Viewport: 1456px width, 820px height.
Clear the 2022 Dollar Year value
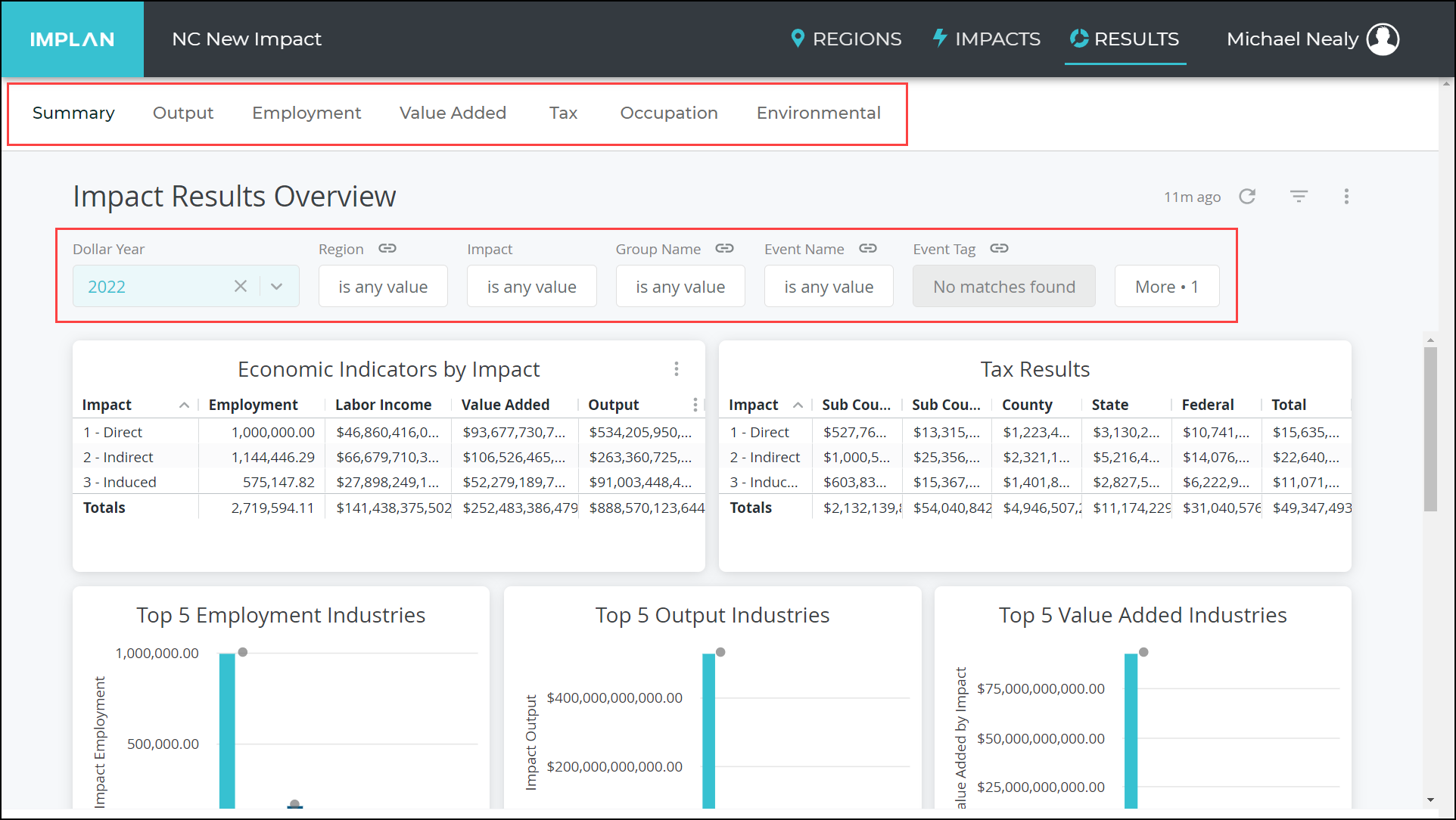tap(241, 286)
